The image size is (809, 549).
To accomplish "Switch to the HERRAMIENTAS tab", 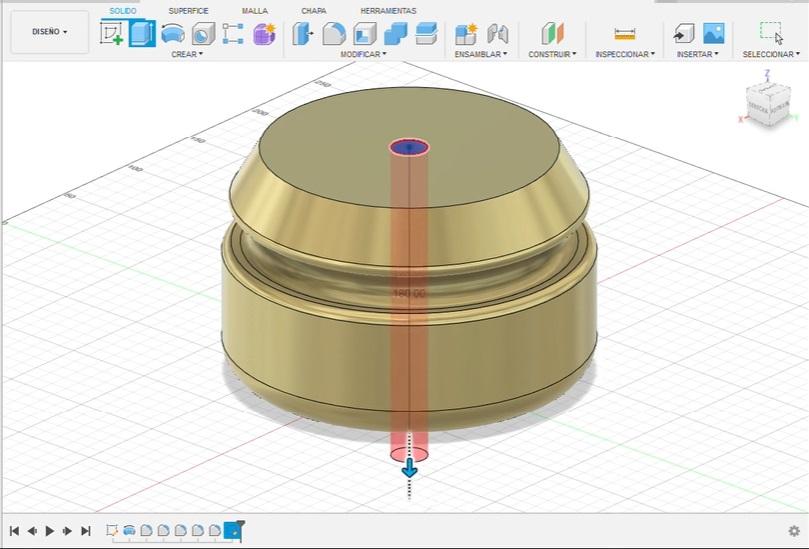I will pos(388,10).
